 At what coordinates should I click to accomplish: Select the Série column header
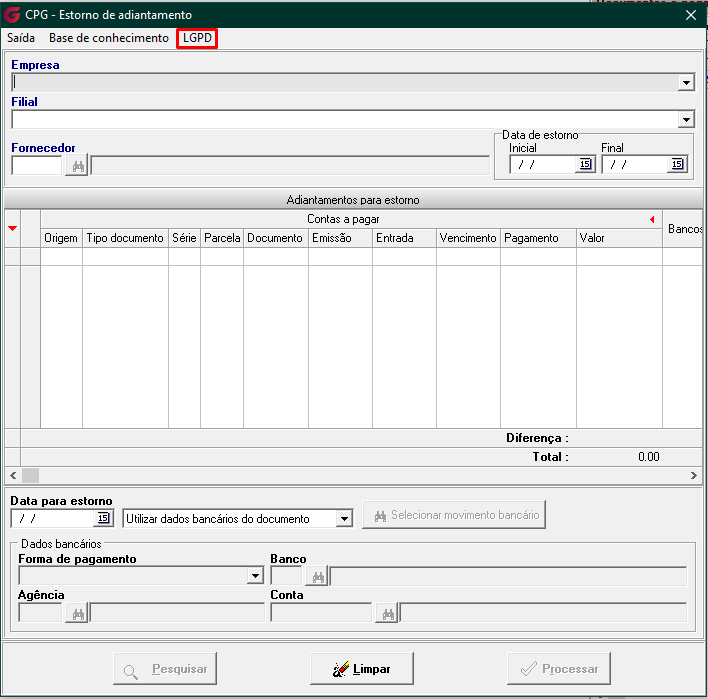click(x=184, y=238)
